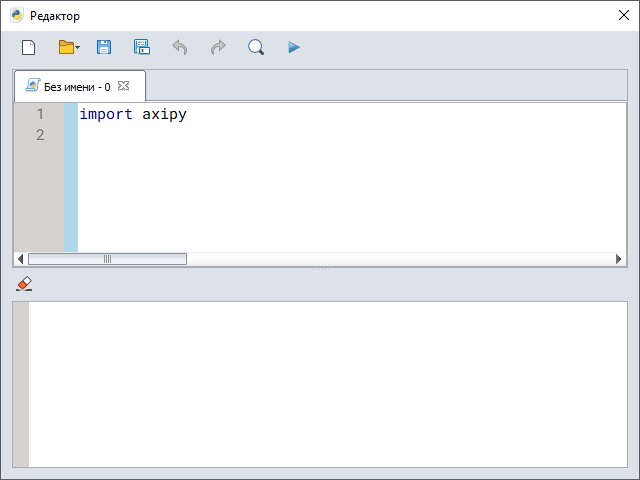640x480 pixels.
Task: Close the "Без имени - 0" tab
Action: coord(124,86)
